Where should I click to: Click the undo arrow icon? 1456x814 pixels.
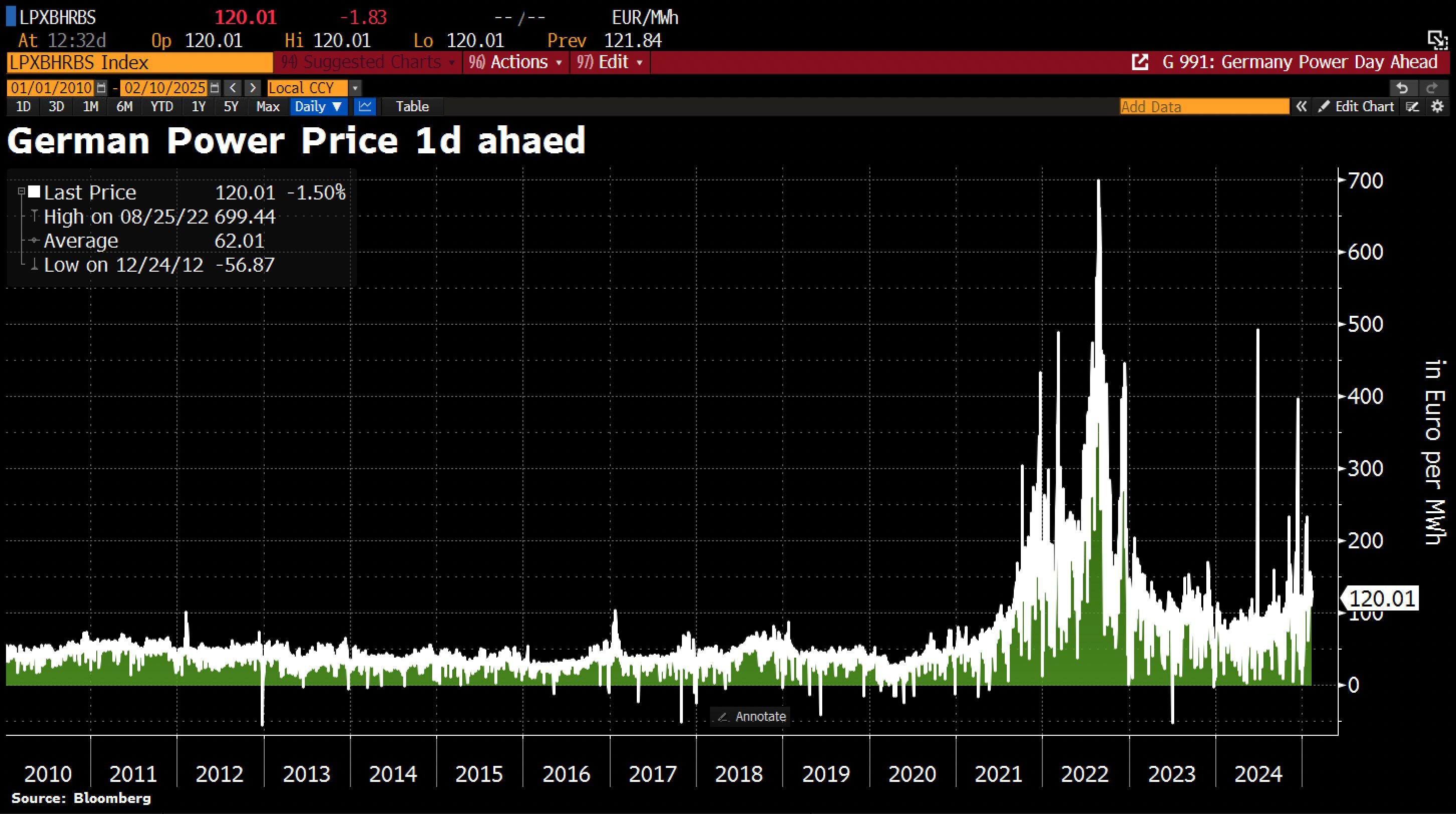[1402, 88]
